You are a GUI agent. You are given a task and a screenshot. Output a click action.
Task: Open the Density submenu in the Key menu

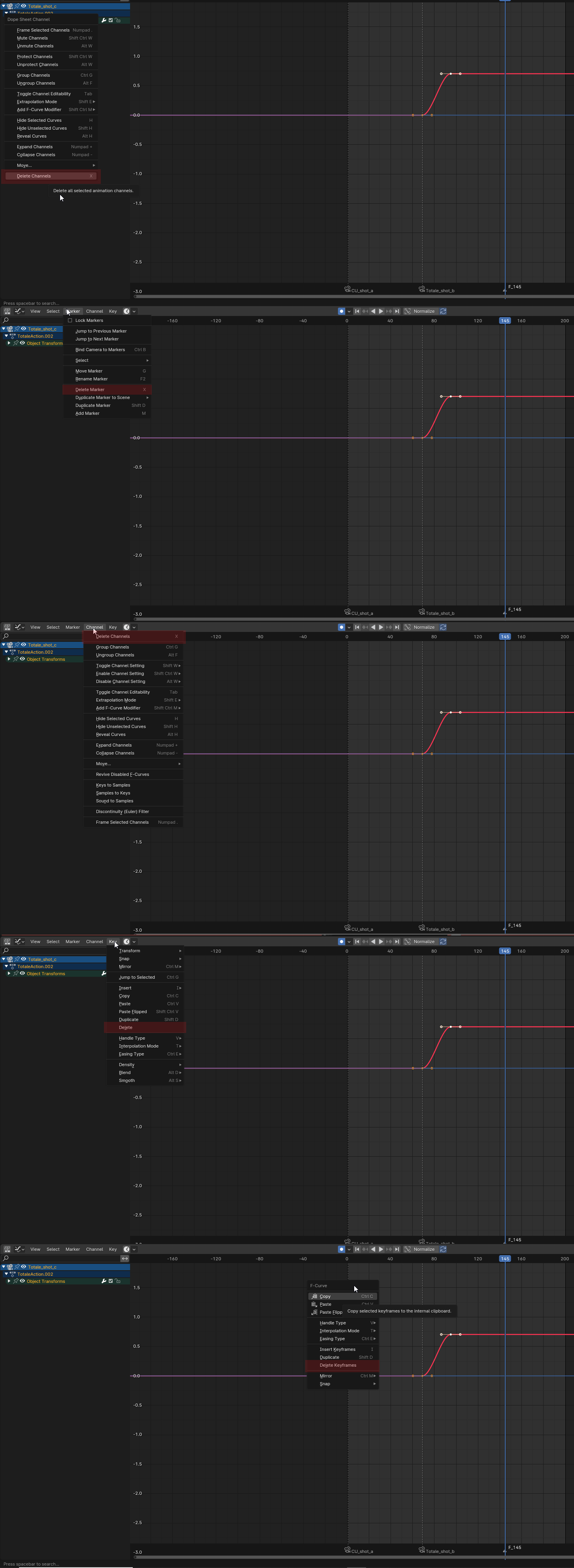coord(145,1065)
